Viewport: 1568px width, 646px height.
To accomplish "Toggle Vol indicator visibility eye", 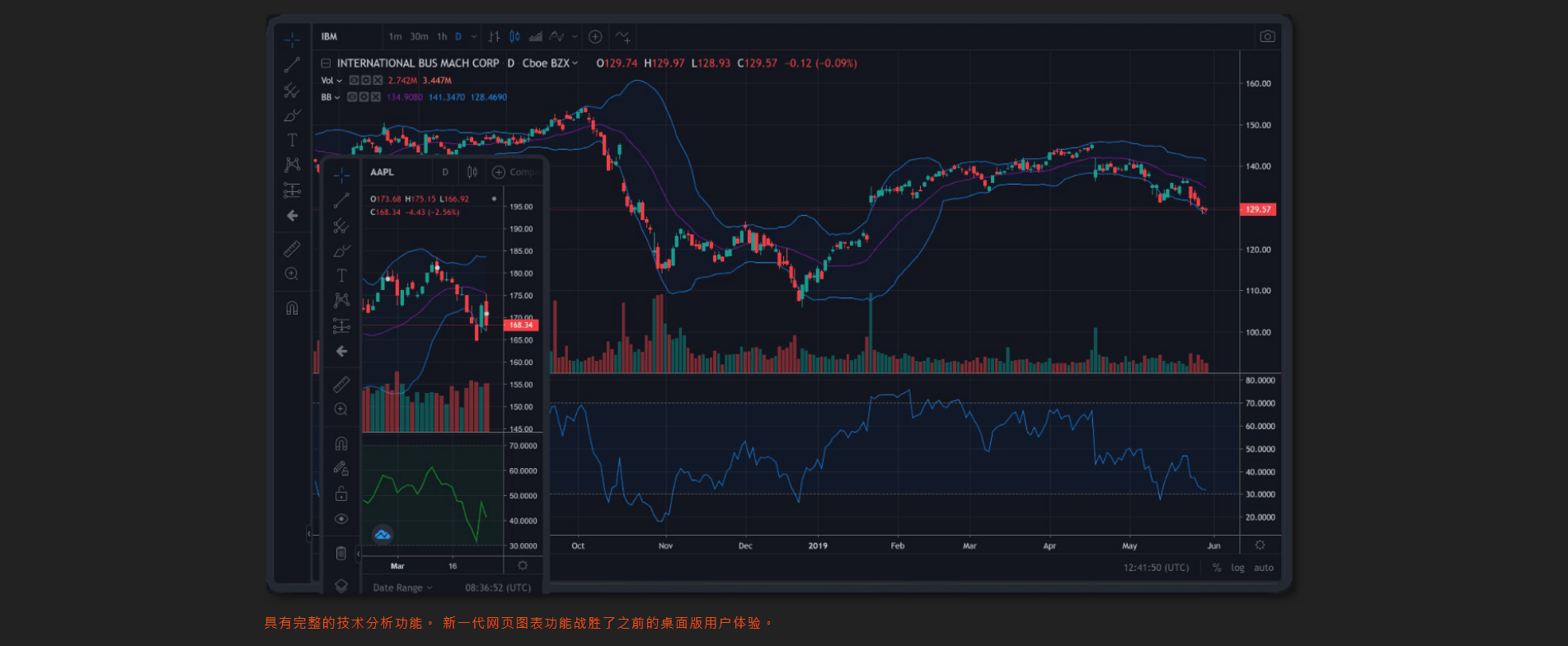I will (354, 81).
